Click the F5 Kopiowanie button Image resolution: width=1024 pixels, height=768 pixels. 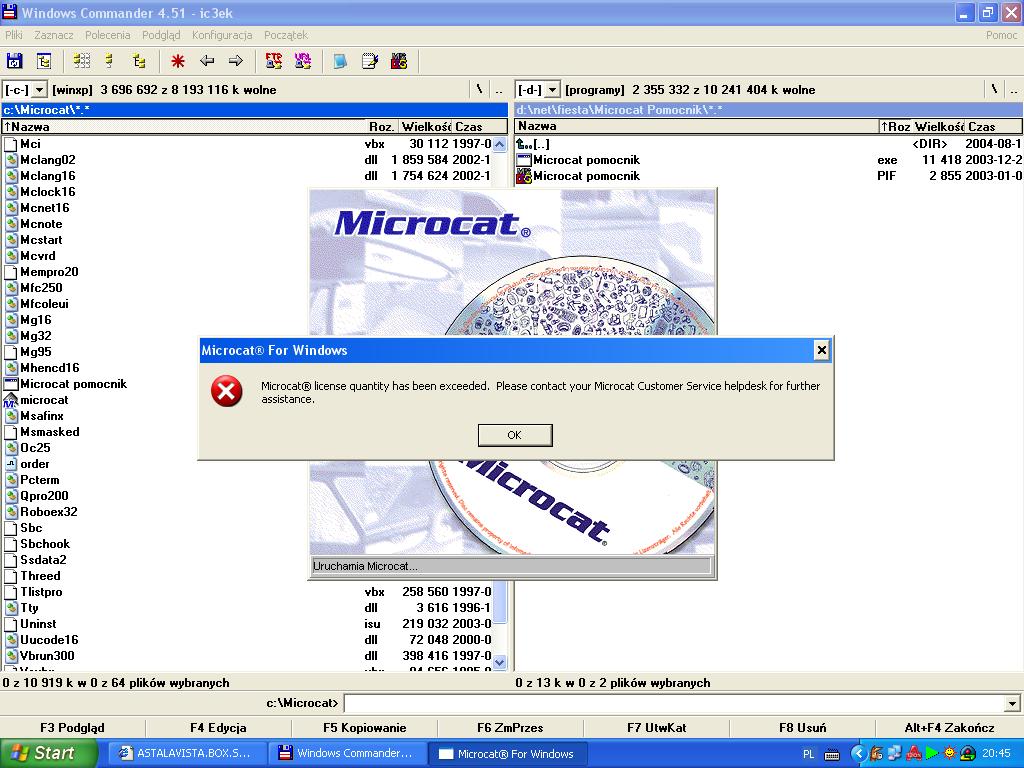[x=364, y=728]
